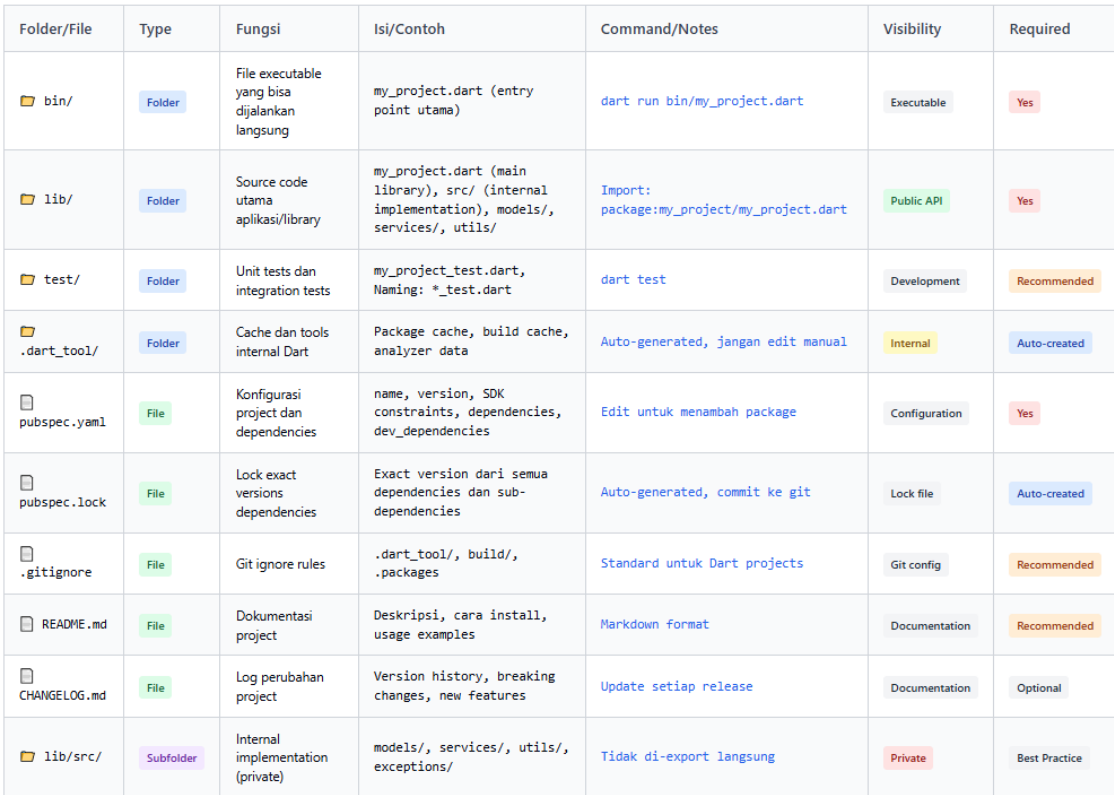Click the 'Tidak di-export langsung' note
This screenshot has width=1114, height=795.
687,757
